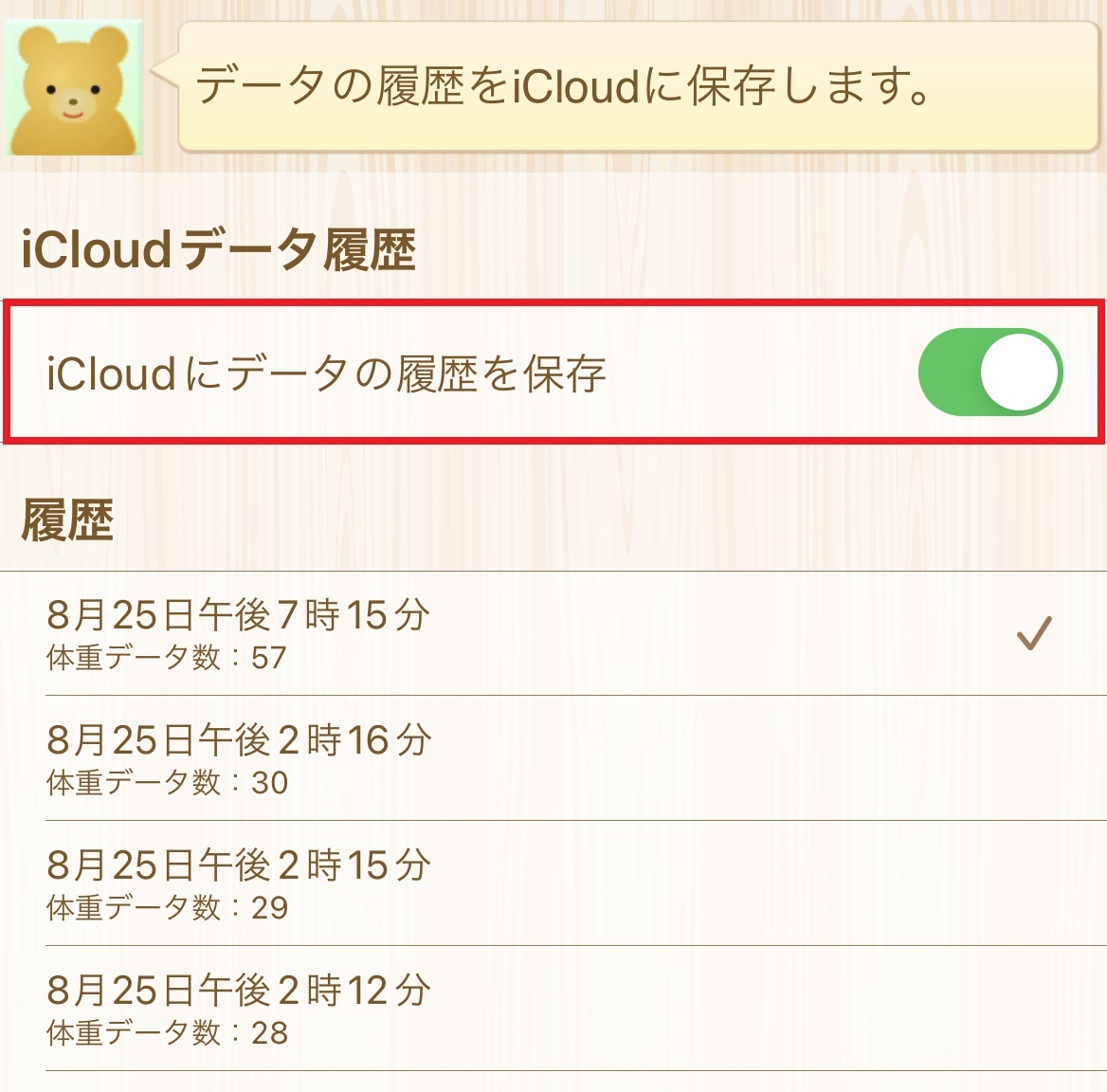Tap the bear mascot icon

point(74,88)
